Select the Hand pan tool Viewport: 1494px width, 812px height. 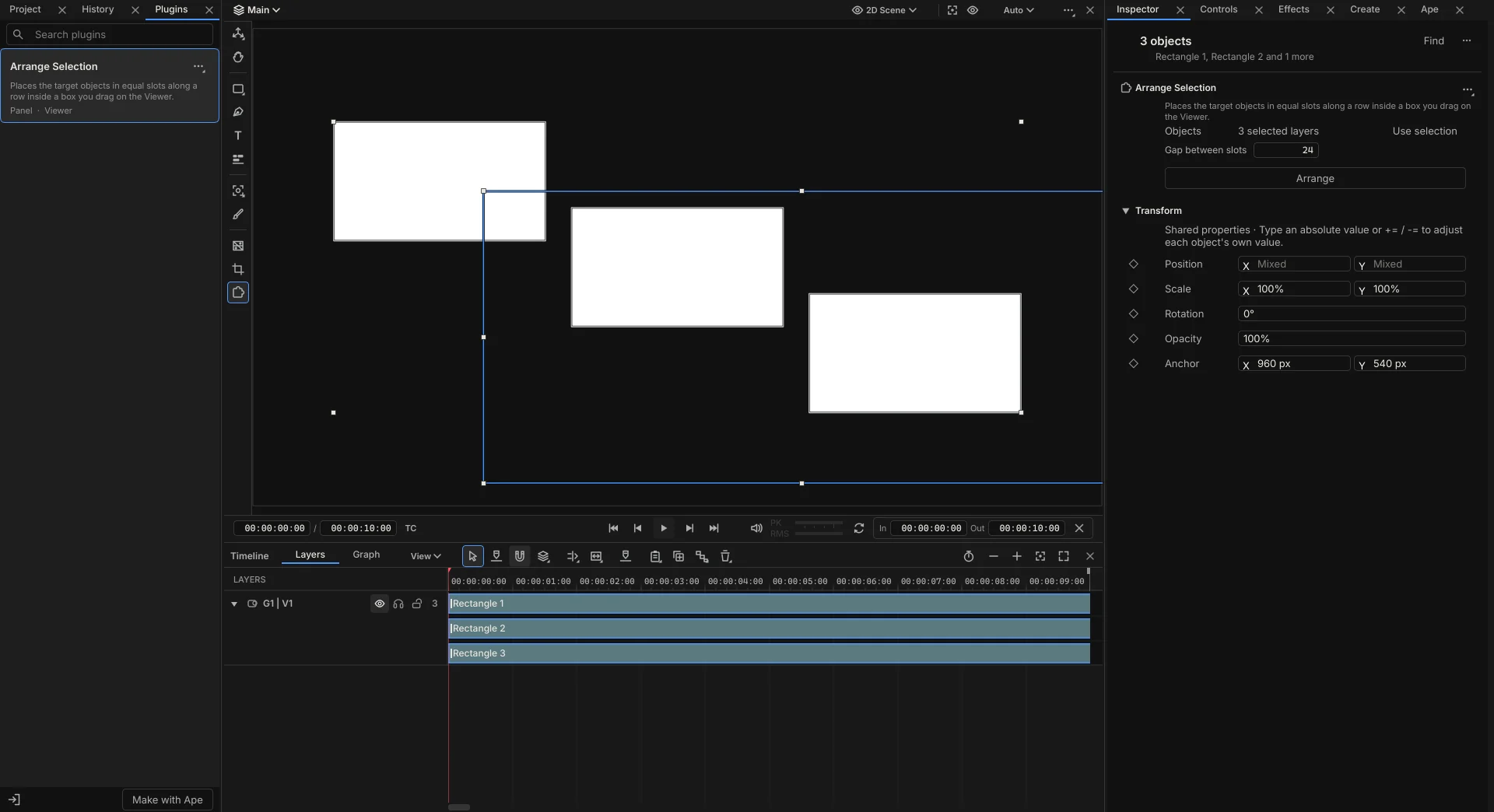coord(238,58)
